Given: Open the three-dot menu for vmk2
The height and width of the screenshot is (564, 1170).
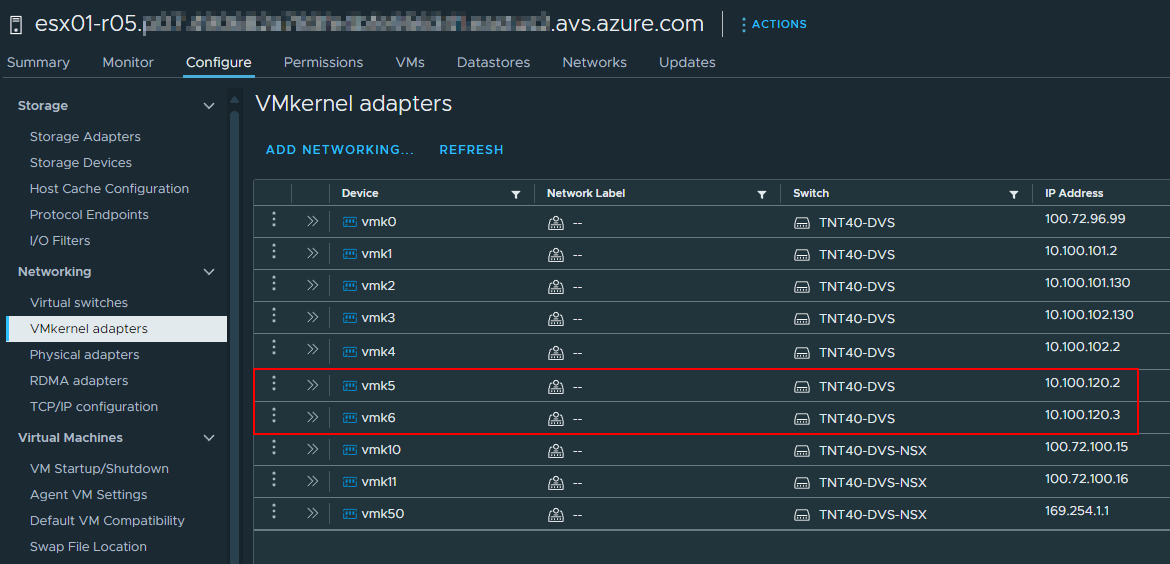Looking at the screenshot, I should point(274,283).
